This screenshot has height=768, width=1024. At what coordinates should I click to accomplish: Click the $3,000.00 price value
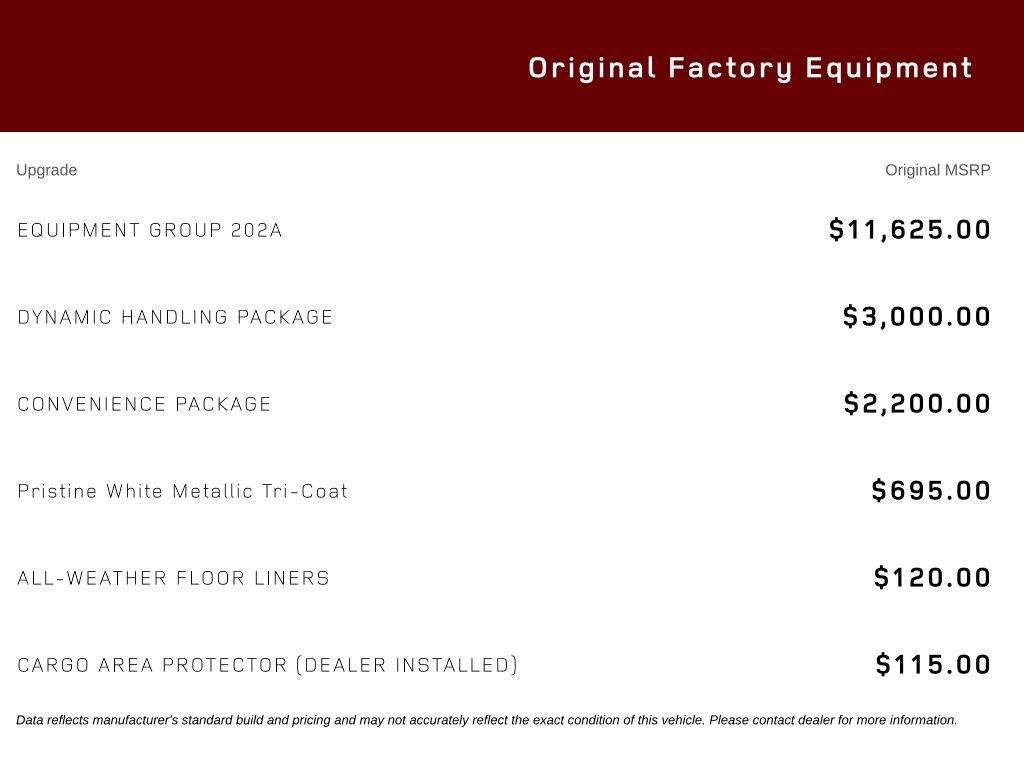(x=917, y=317)
